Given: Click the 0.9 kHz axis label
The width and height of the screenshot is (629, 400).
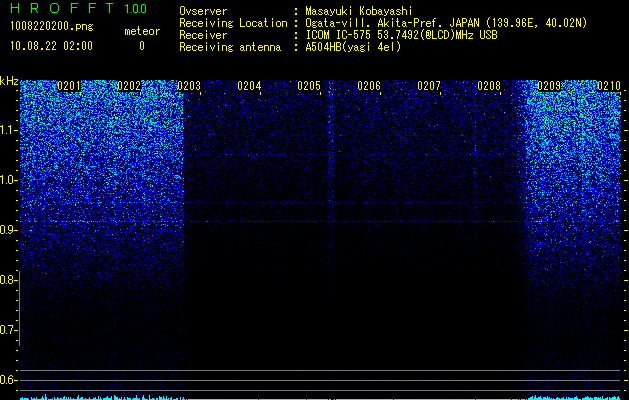Looking at the screenshot, I should pyautogui.click(x=7, y=230).
